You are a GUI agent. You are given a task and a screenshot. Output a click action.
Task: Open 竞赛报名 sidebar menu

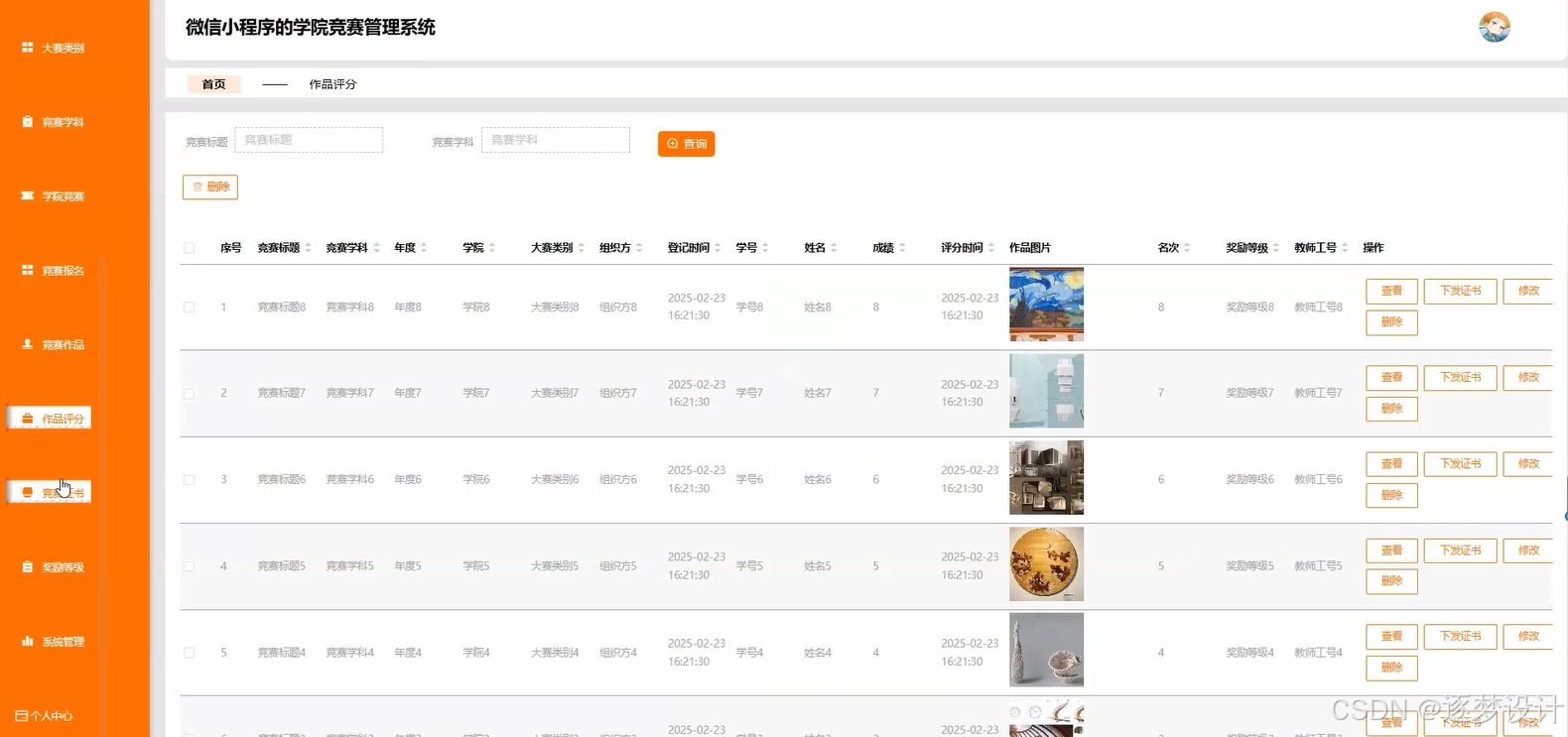pos(54,271)
